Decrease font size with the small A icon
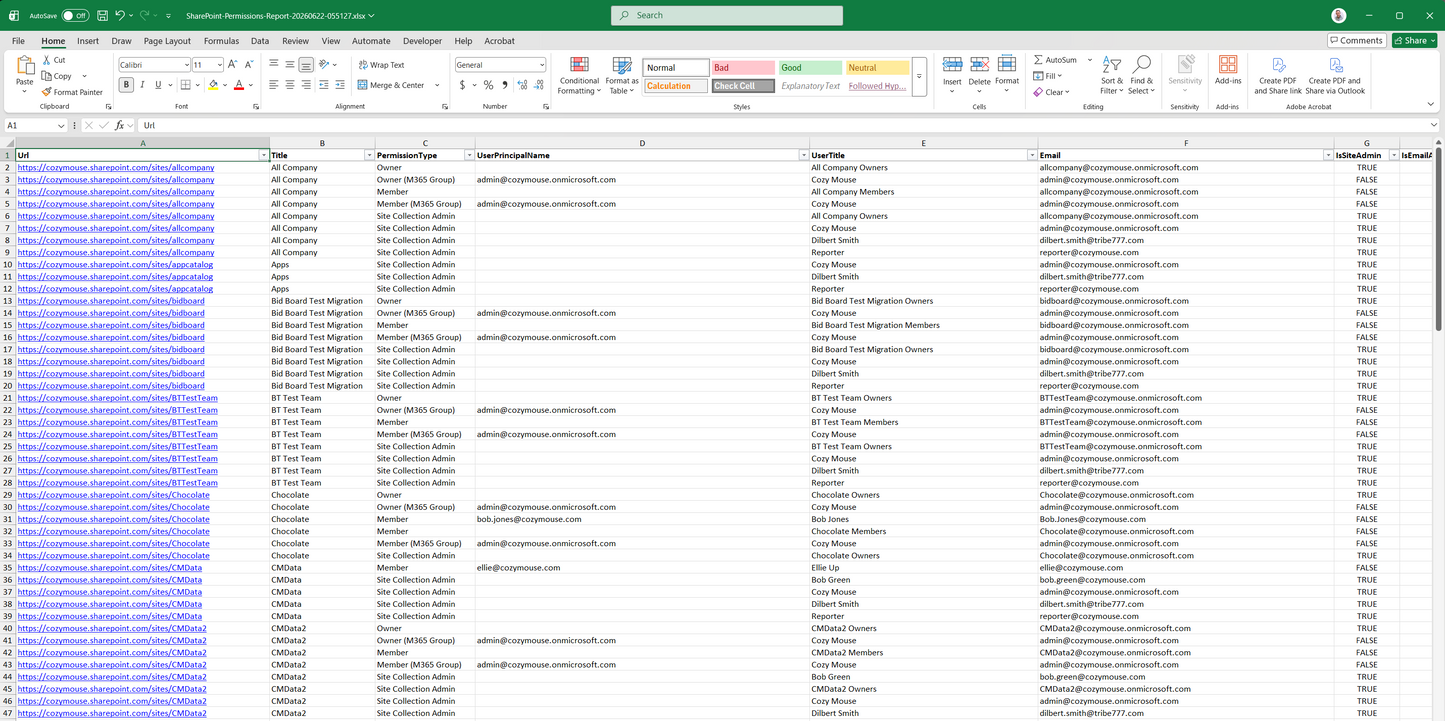 tap(250, 65)
